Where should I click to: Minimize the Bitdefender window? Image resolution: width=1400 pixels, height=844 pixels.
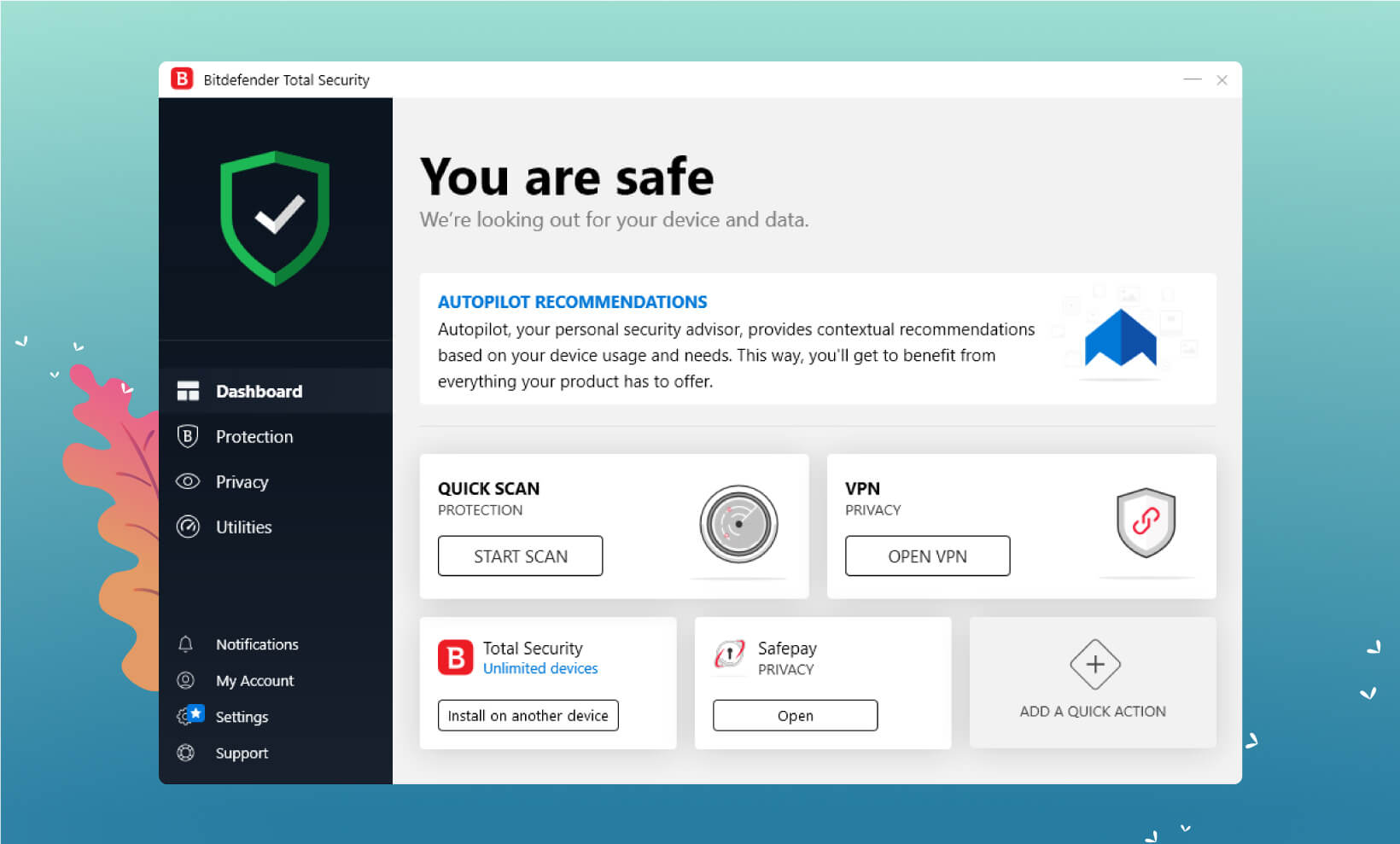pyautogui.click(x=1192, y=79)
